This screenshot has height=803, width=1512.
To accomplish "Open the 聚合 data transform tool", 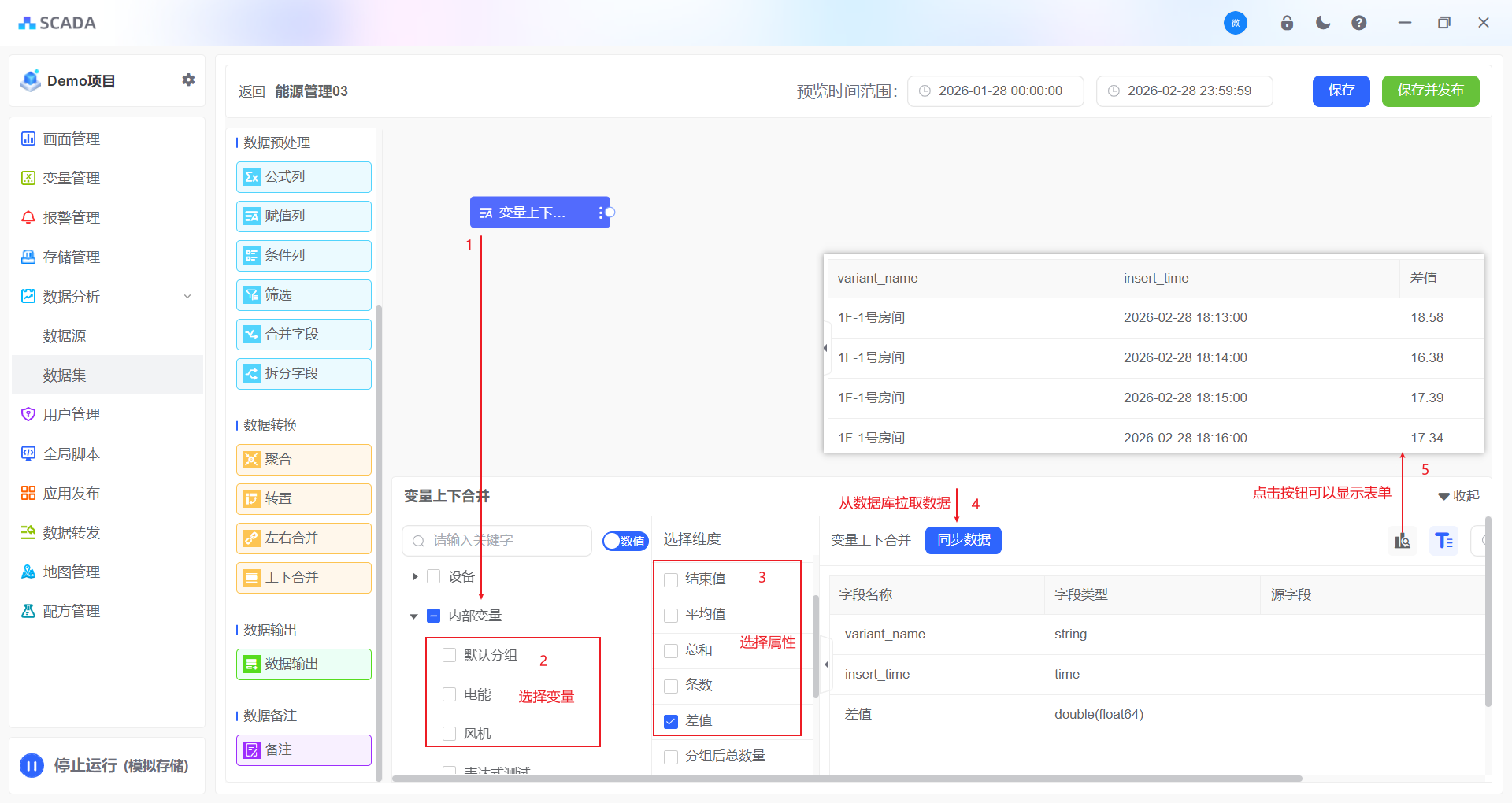I will point(303,459).
